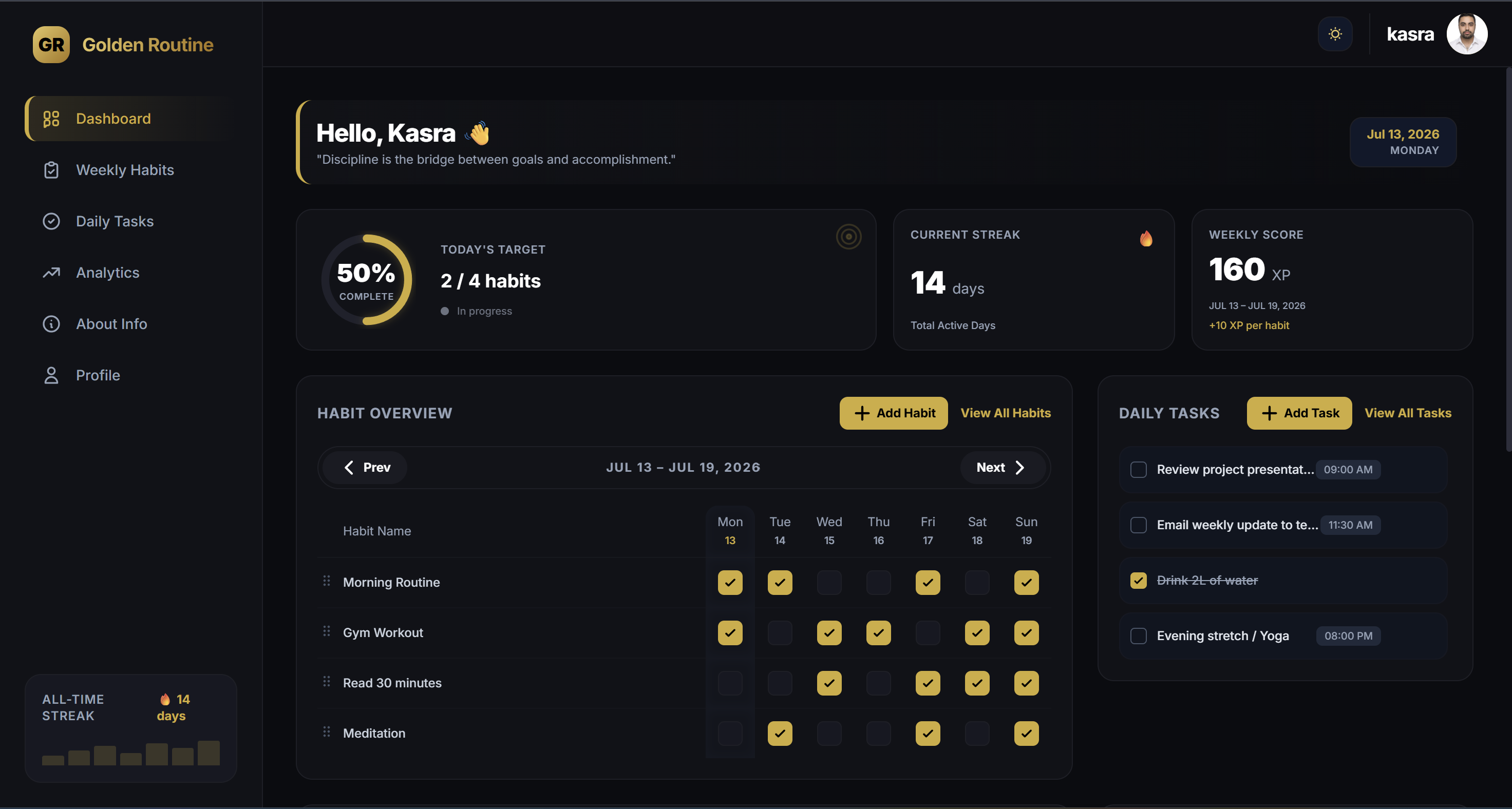The width and height of the screenshot is (1512, 809).
Task: Check Review project presentation task
Action: point(1138,469)
